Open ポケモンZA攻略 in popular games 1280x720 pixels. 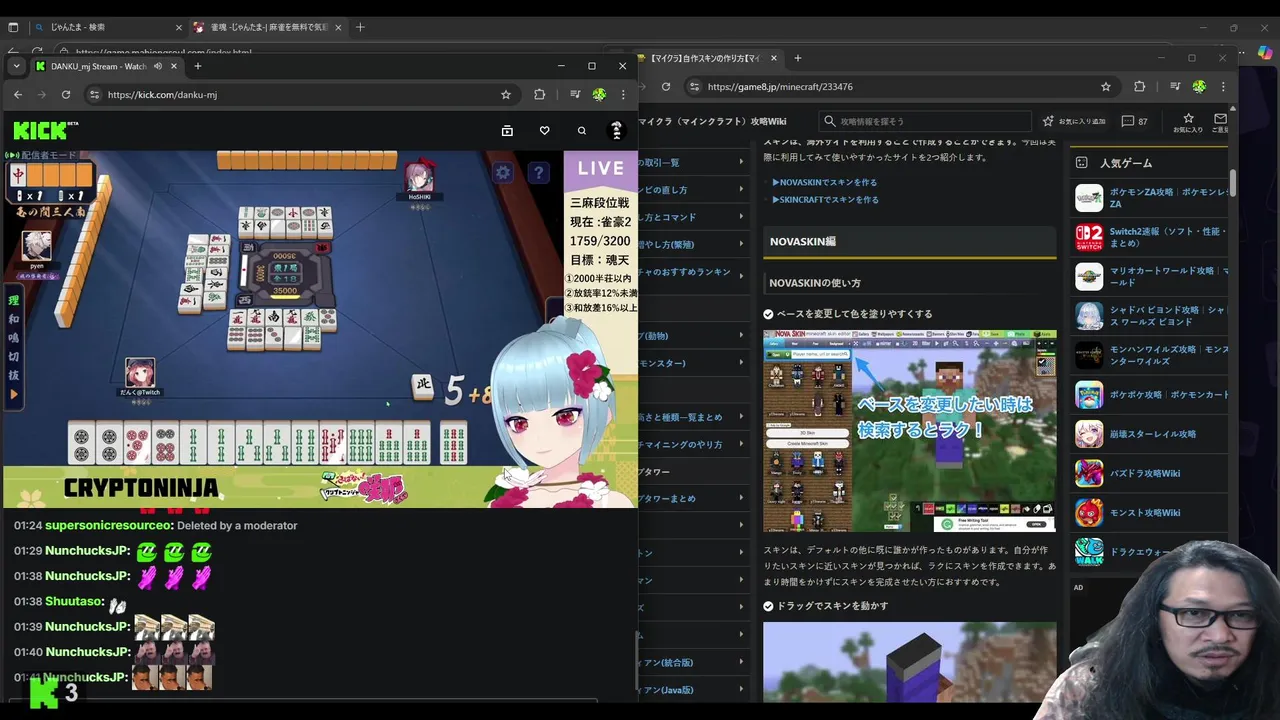pyautogui.click(x=1151, y=197)
